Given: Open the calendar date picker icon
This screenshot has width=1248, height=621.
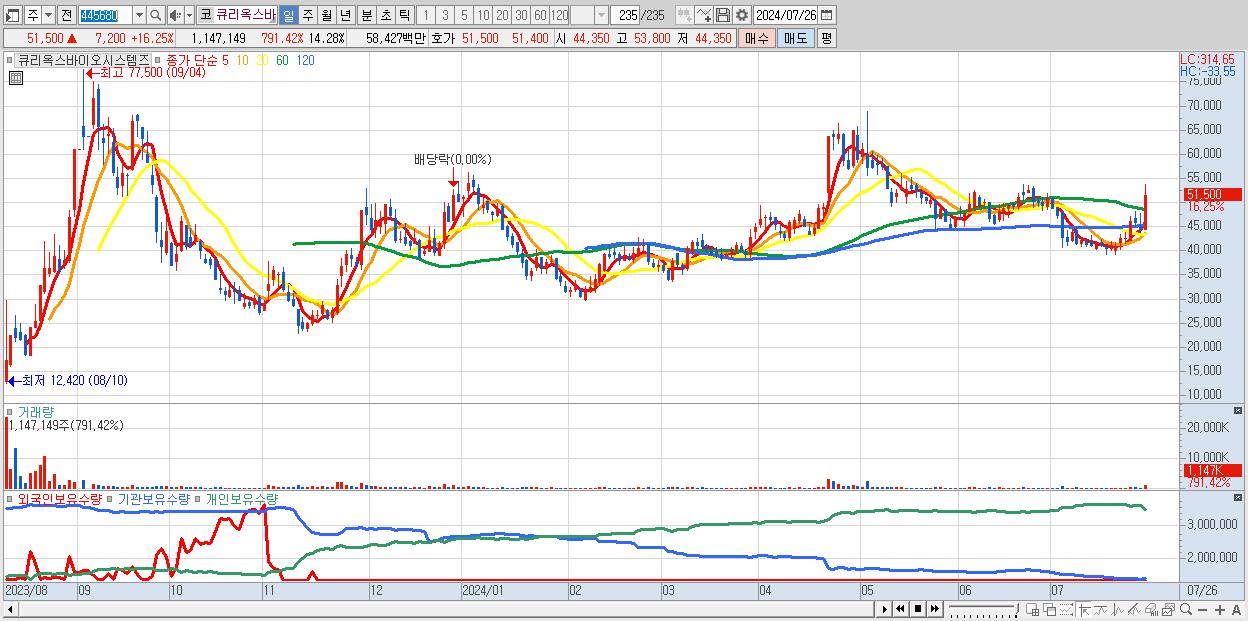Looking at the screenshot, I should (827, 15).
